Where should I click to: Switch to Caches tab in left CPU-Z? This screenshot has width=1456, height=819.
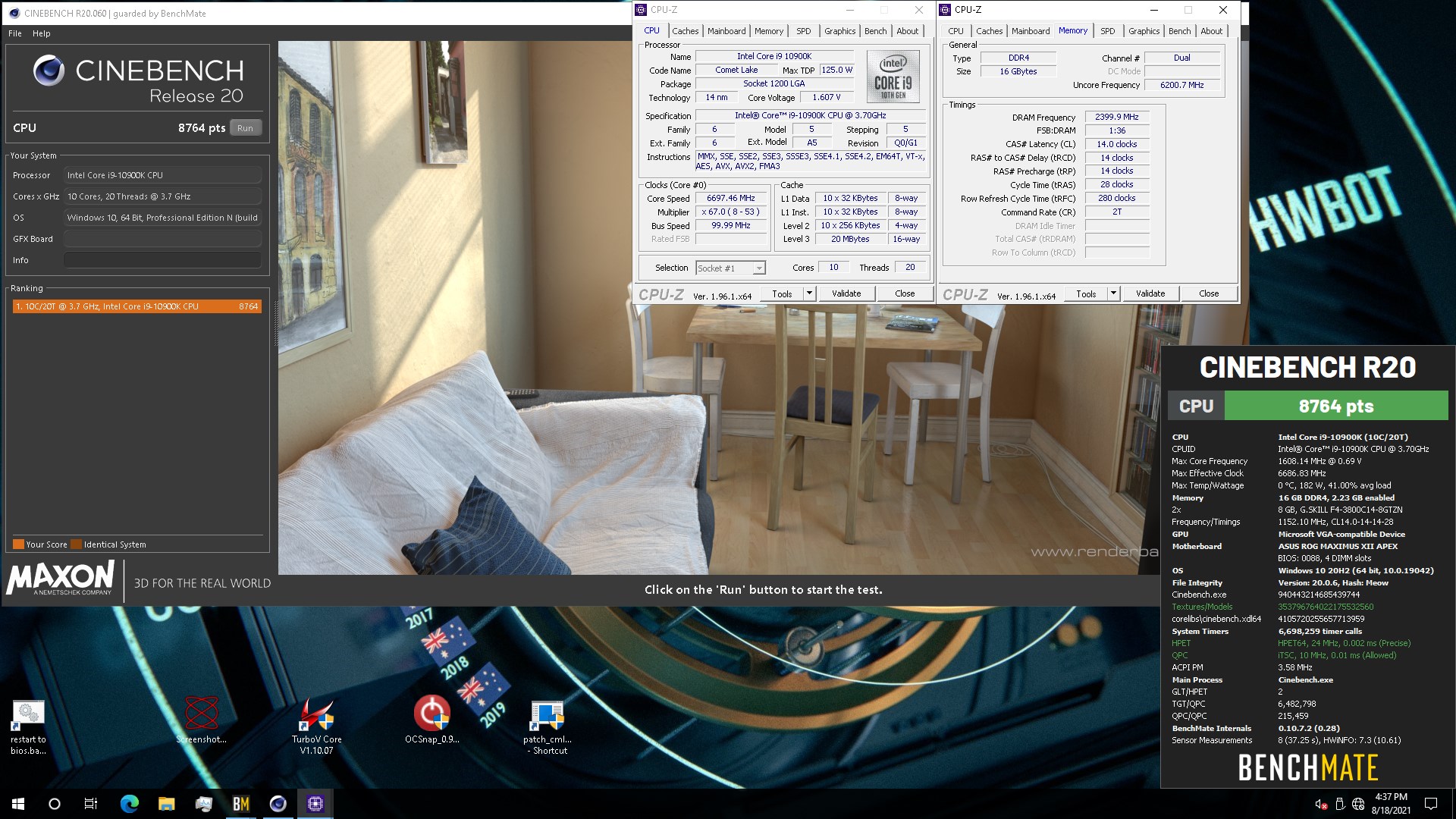point(685,31)
